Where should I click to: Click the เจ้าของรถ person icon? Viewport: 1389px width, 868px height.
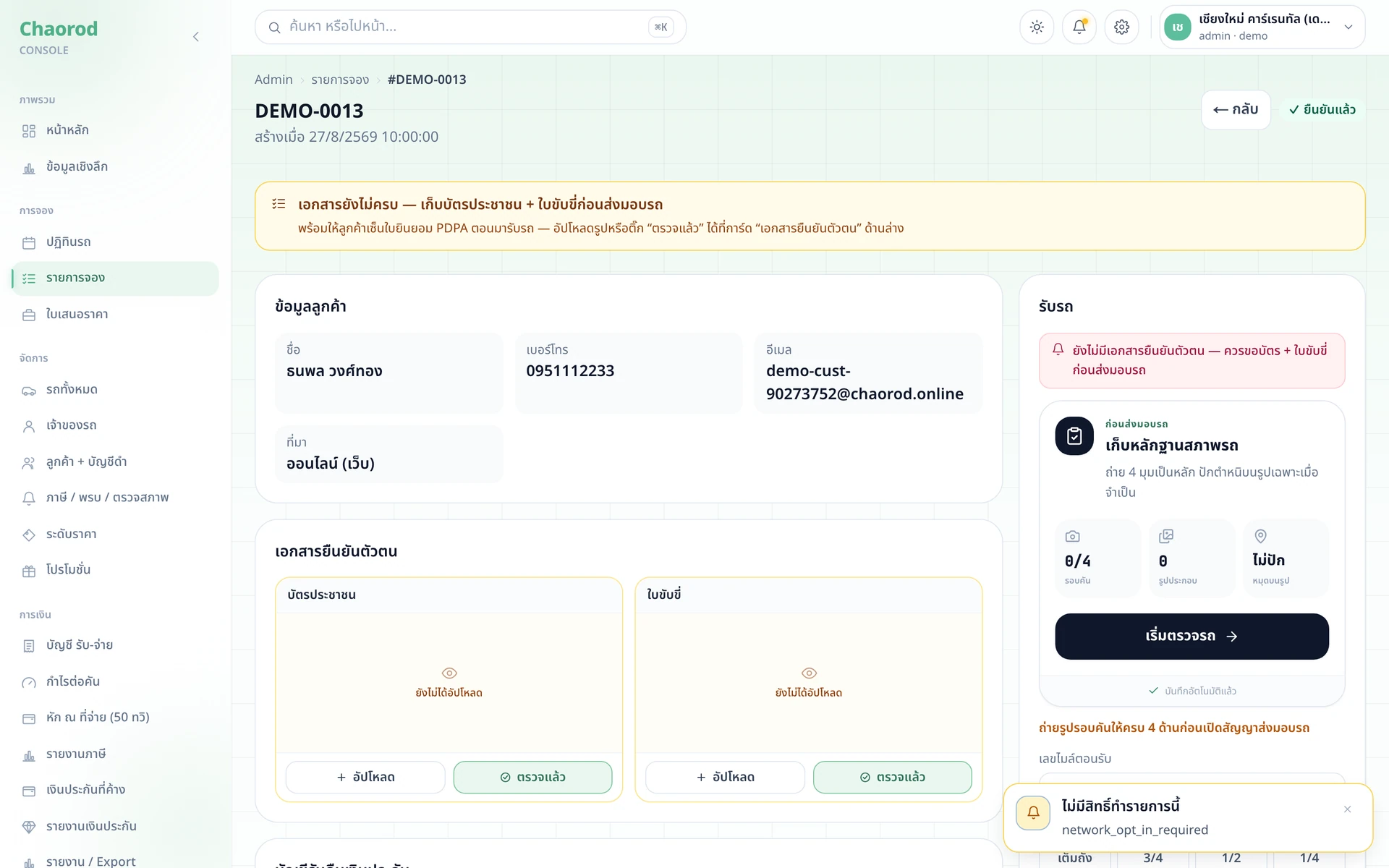(29, 426)
